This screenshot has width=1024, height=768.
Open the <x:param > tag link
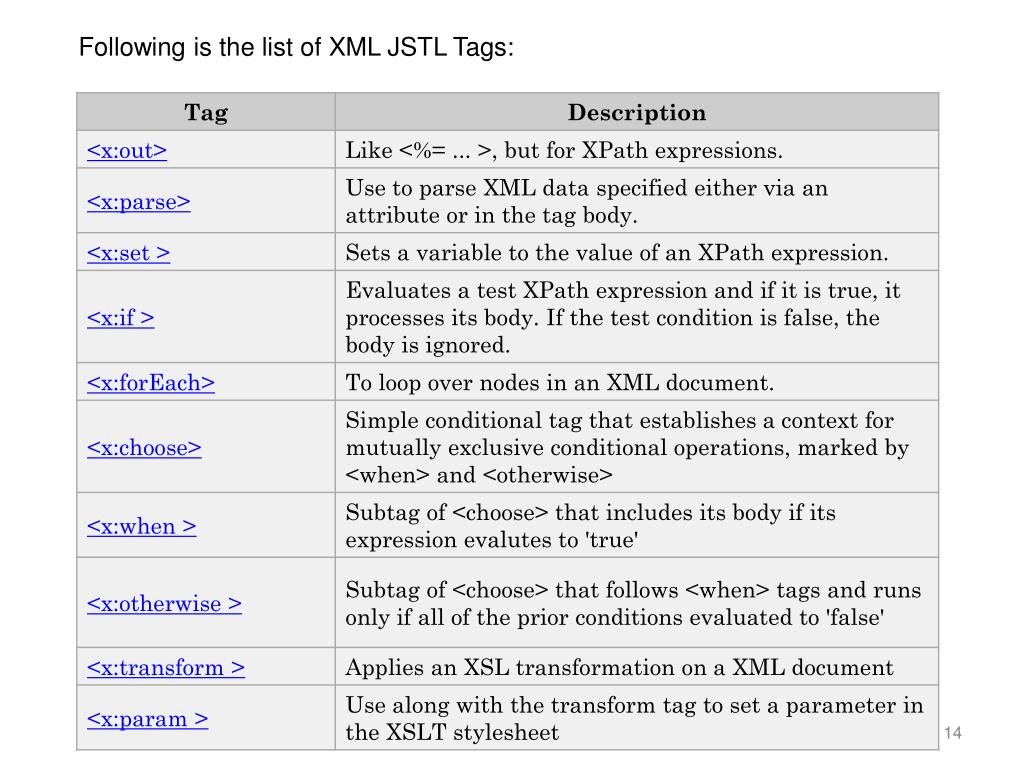(148, 719)
